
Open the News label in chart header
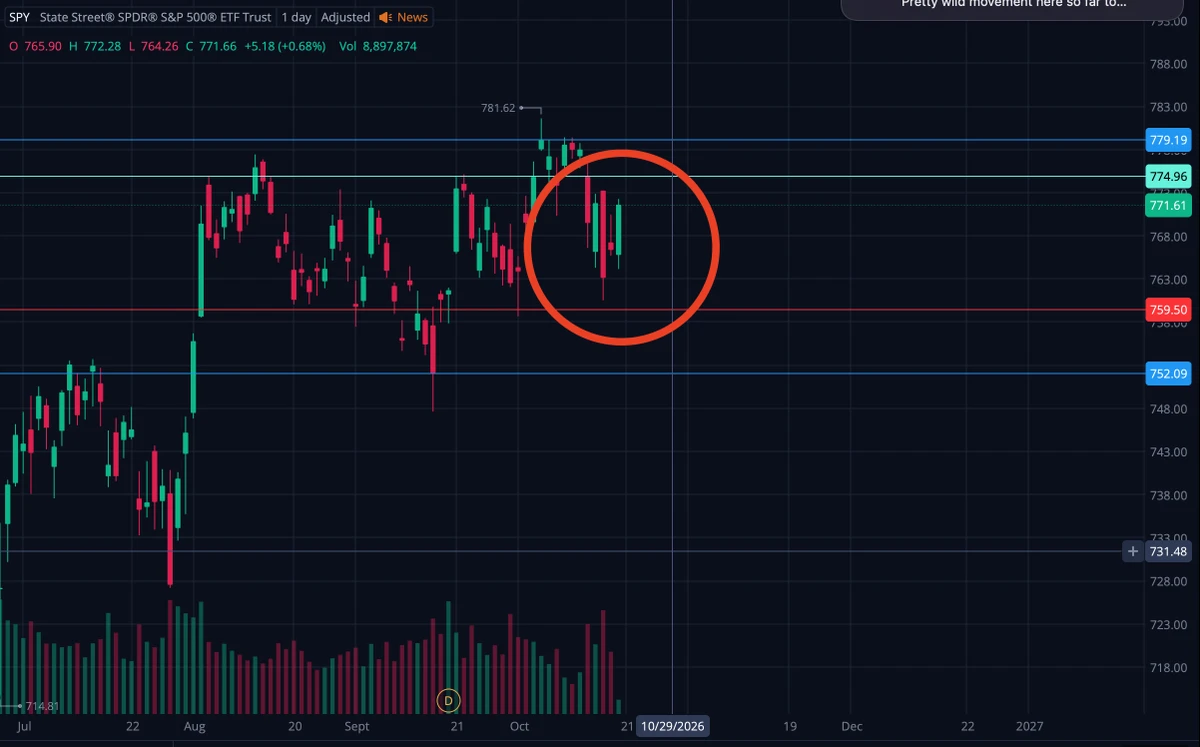click(412, 17)
